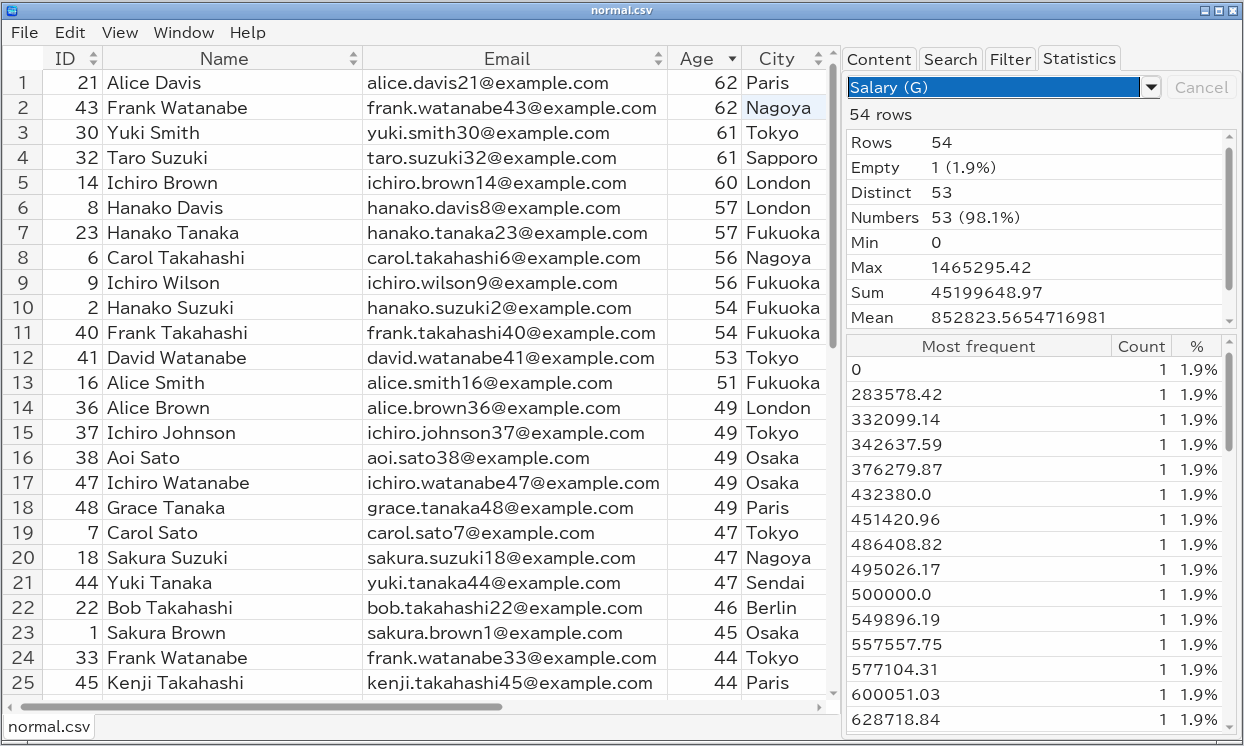Viewport: 1244px width, 746px height.
Task: Click the Count column header
Action: pos(1141,347)
